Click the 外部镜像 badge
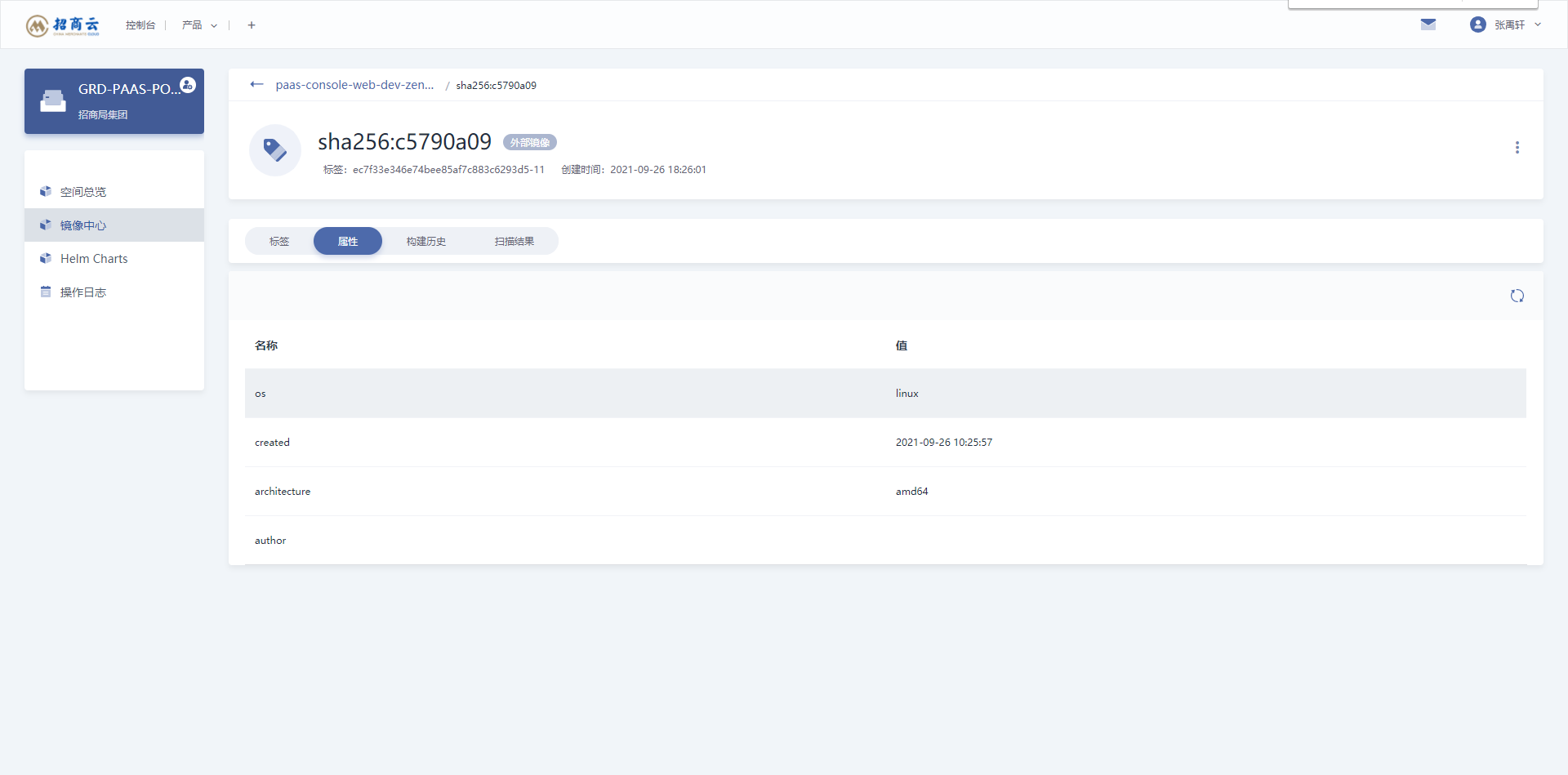Screen dimensions: 1568x775 (x=530, y=142)
